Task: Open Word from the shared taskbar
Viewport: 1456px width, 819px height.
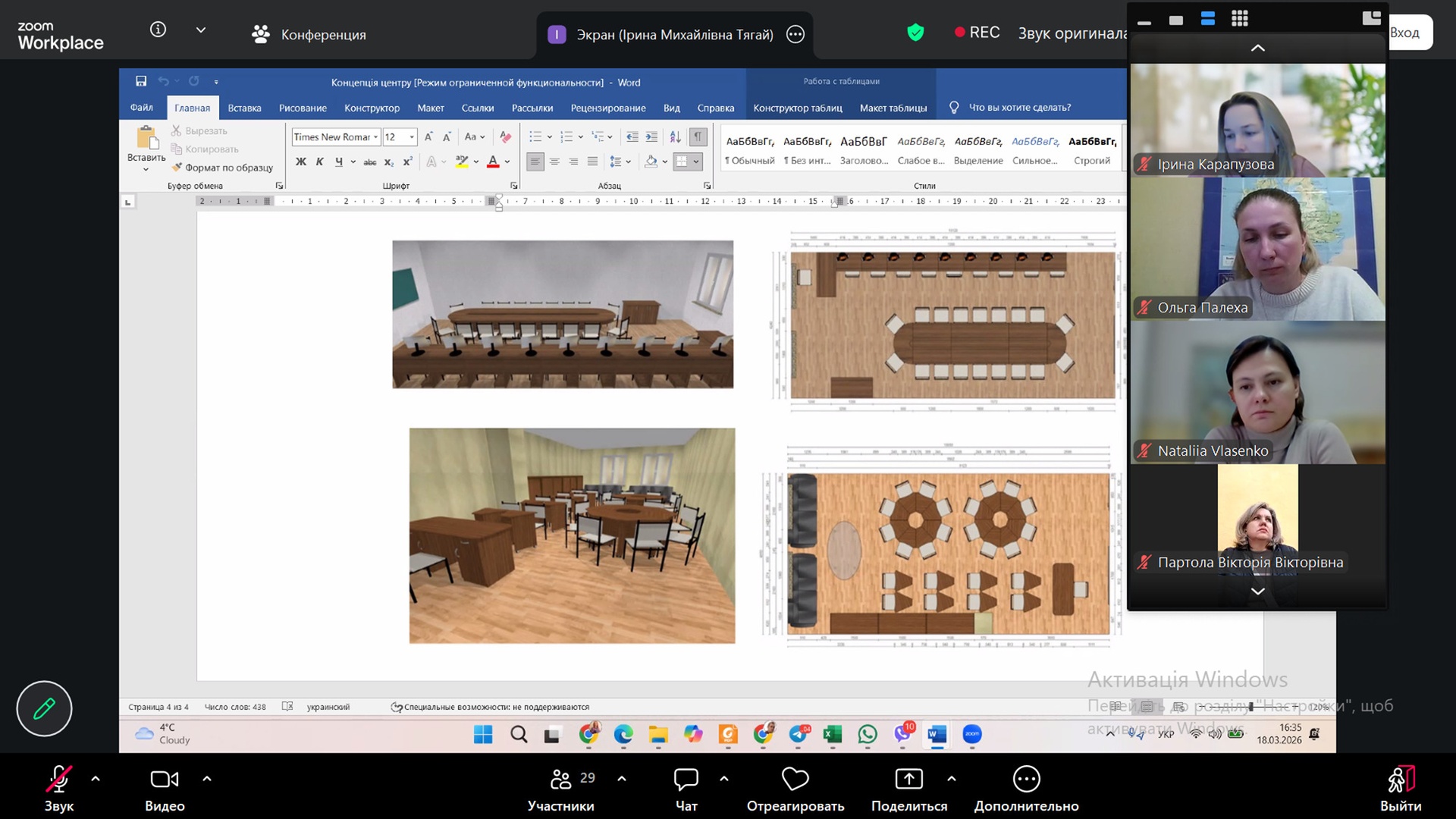Action: (937, 734)
